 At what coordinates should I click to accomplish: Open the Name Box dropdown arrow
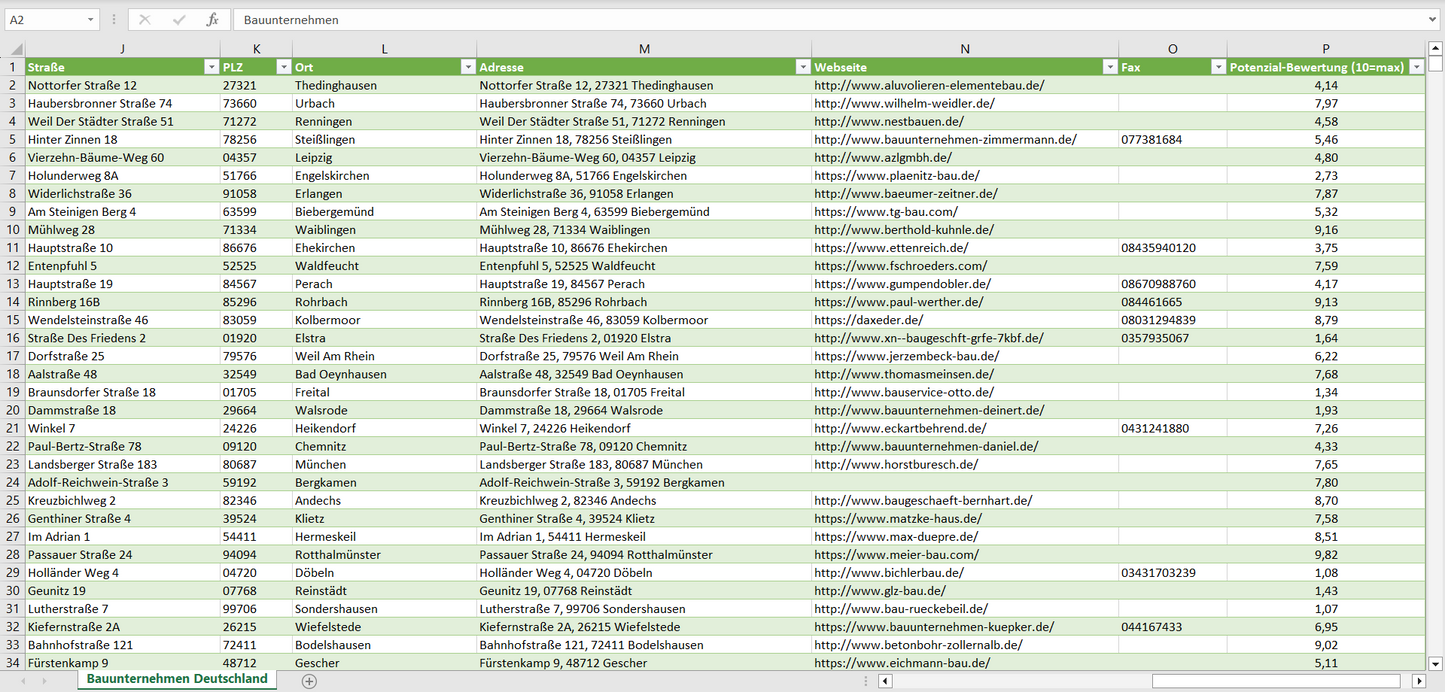(x=90, y=20)
